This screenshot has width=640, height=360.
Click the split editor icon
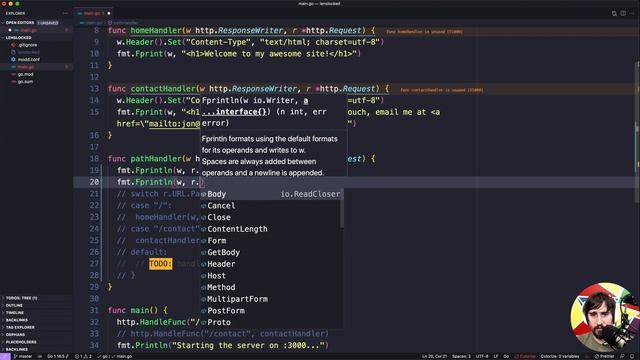point(623,13)
